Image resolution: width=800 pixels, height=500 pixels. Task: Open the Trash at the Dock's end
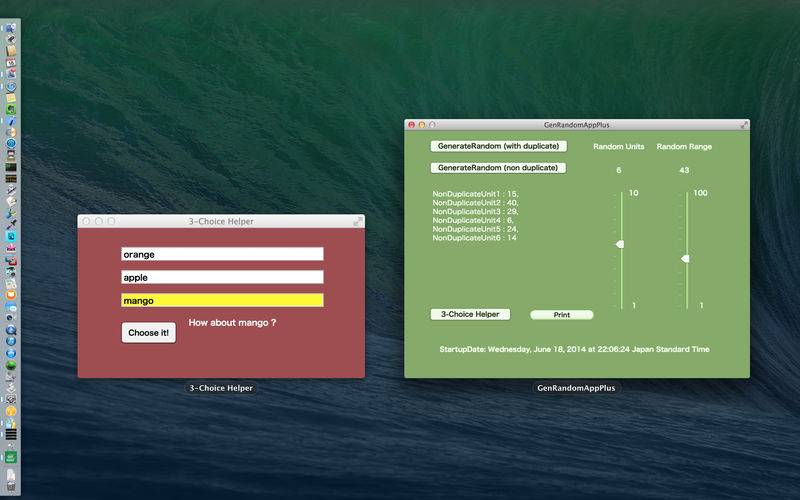(x=11, y=487)
